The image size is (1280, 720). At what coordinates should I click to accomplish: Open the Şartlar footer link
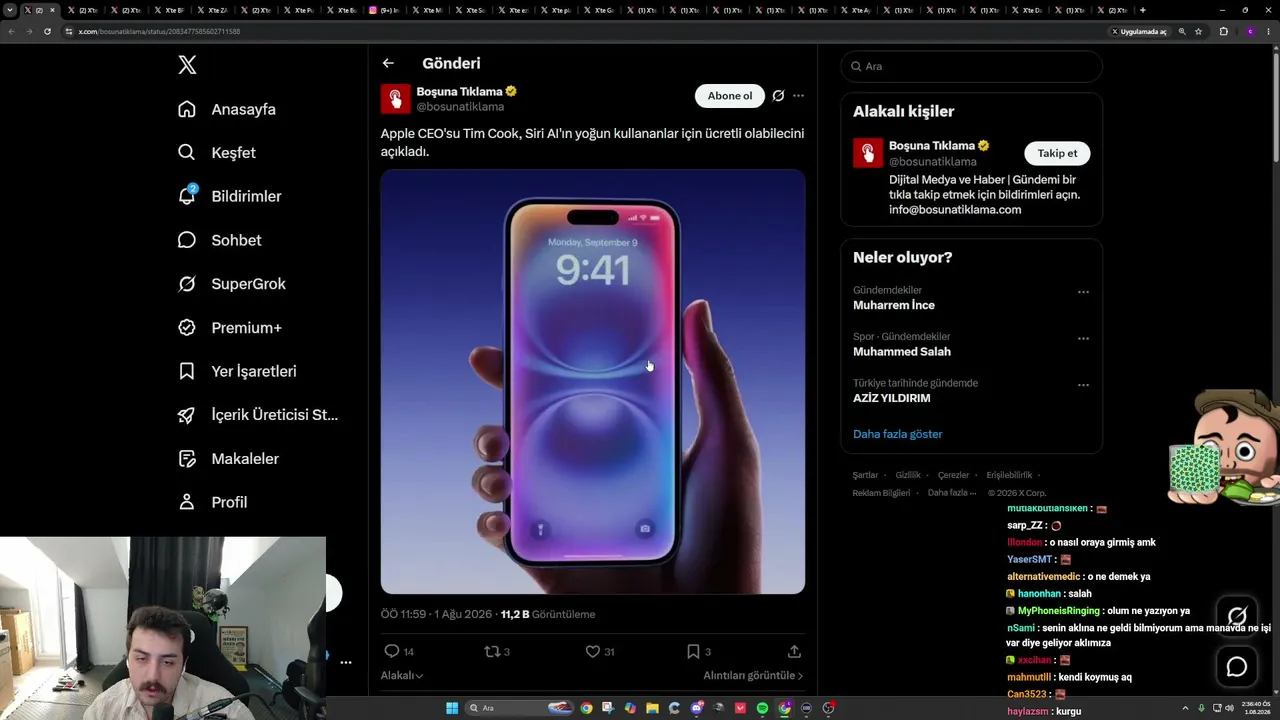[x=865, y=475]
